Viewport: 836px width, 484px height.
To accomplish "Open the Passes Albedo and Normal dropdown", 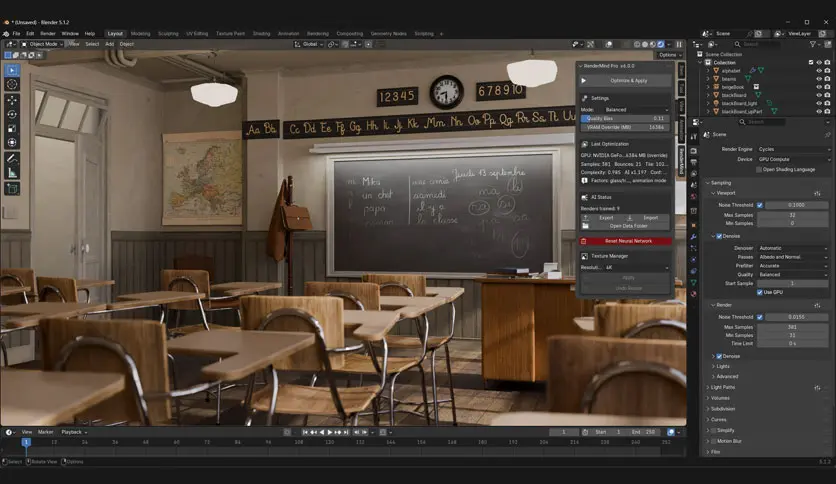I will tap(793, 257).
